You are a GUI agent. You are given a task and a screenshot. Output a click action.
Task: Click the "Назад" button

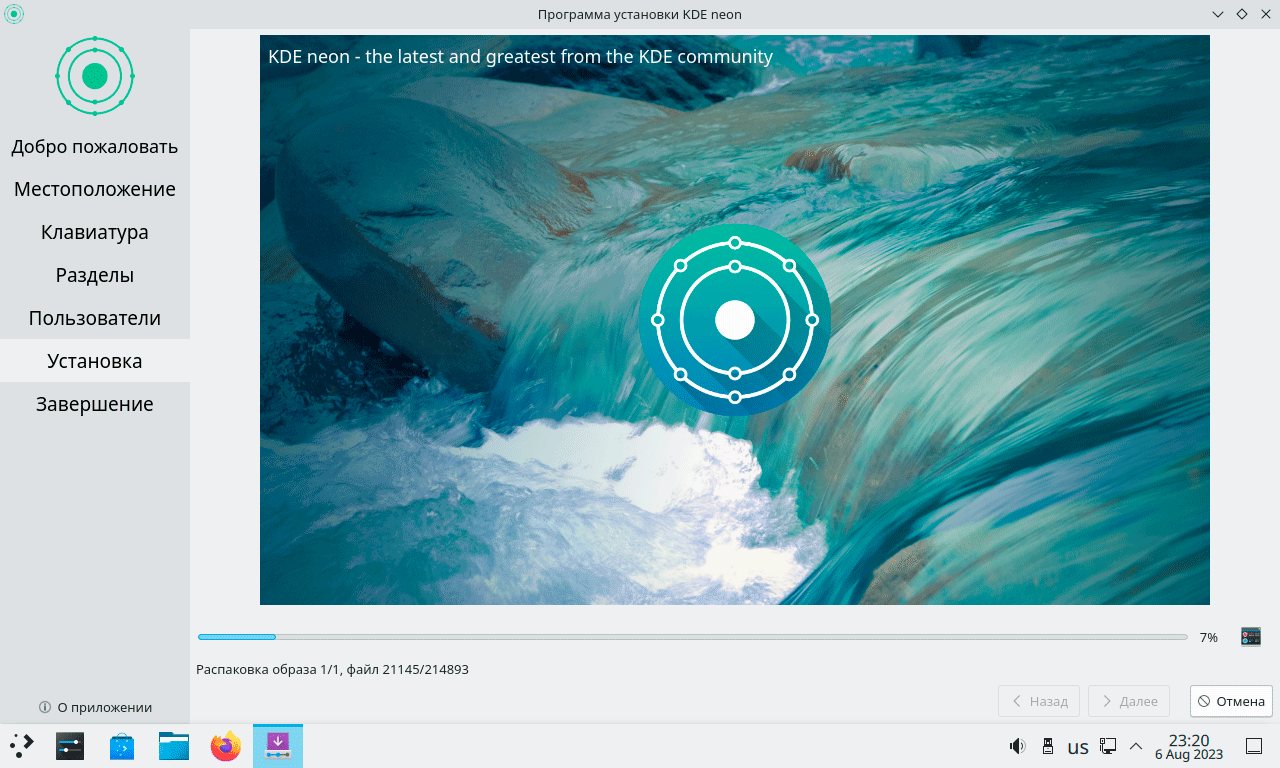coord(1039,701)
